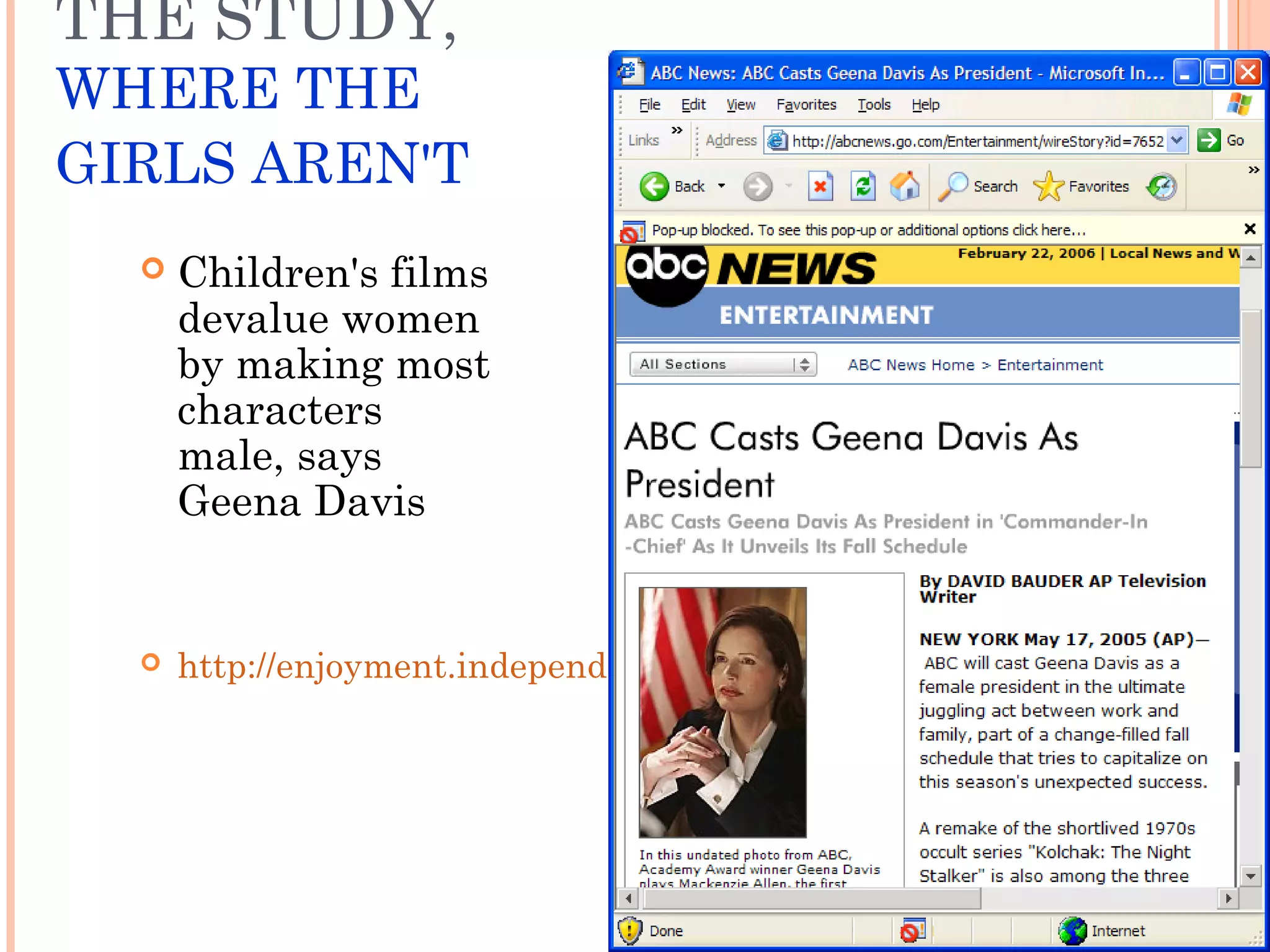Click the vertical scrollbar up arrow
This screenshot has height=952, width=1270.
point(1251,258)
